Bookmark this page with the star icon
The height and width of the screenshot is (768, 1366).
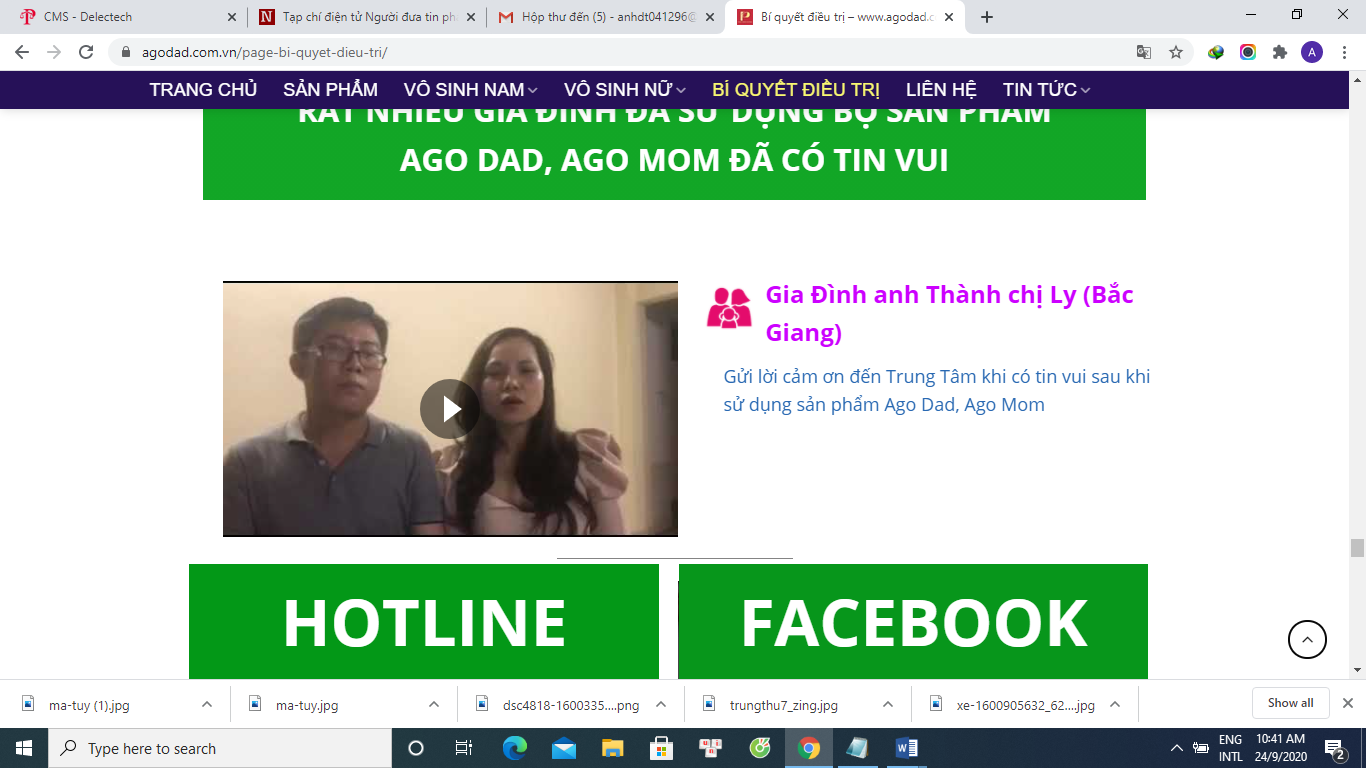coord(1176,52)
